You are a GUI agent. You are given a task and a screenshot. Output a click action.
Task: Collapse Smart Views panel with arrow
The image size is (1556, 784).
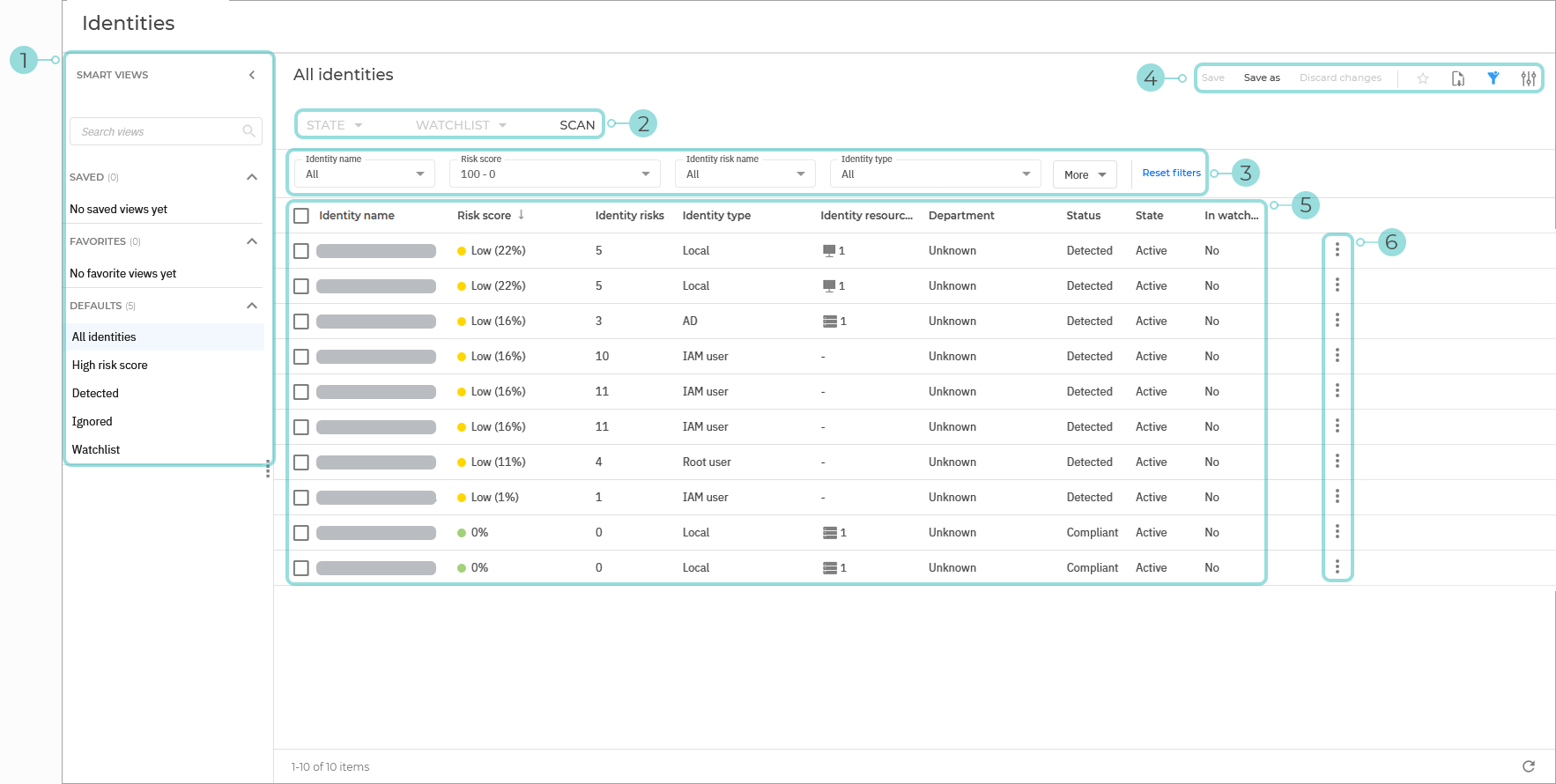(x=252, y=75)
